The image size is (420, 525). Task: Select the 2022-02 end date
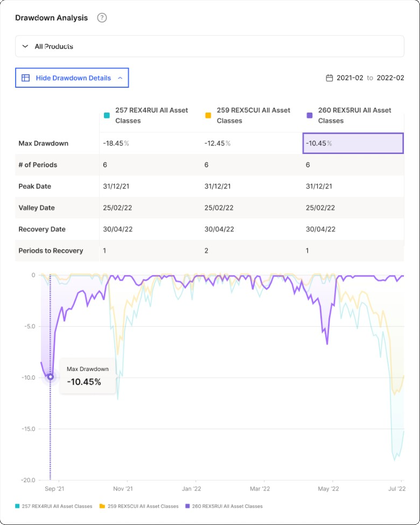390,78
